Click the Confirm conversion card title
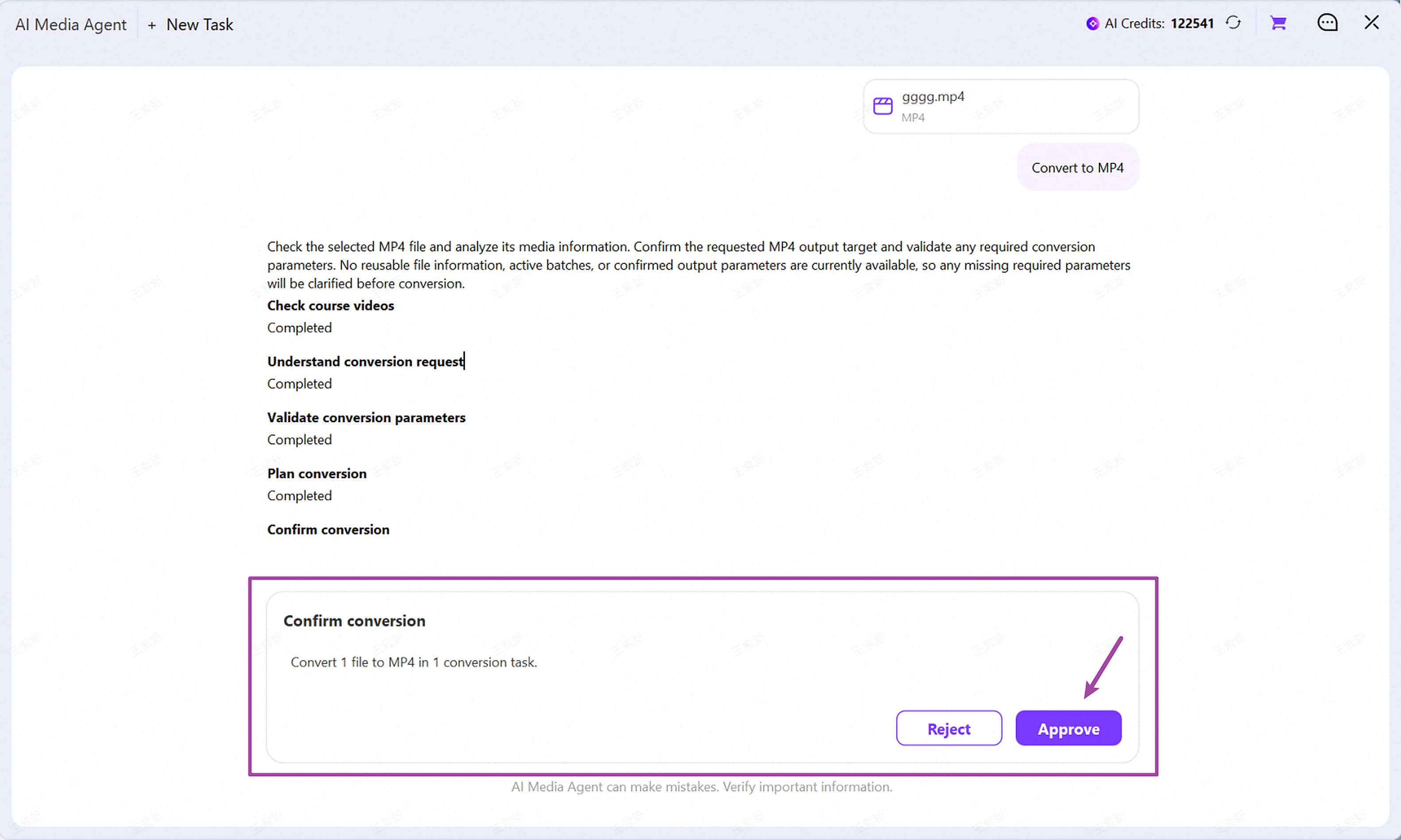Image resolution: width=1401 pixels, height=840 pixels. (354, 621)
